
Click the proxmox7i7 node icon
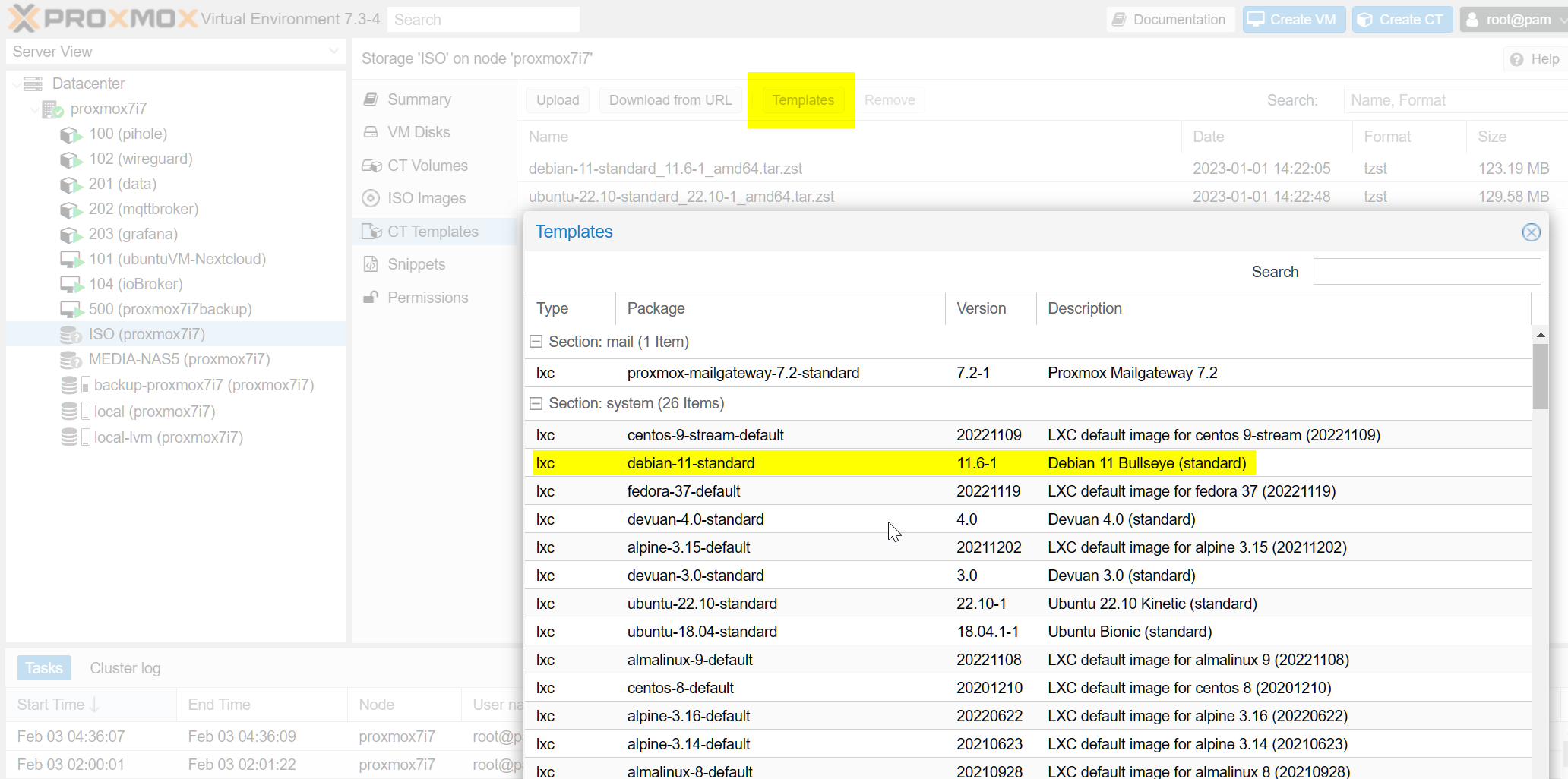pos(52,109)
